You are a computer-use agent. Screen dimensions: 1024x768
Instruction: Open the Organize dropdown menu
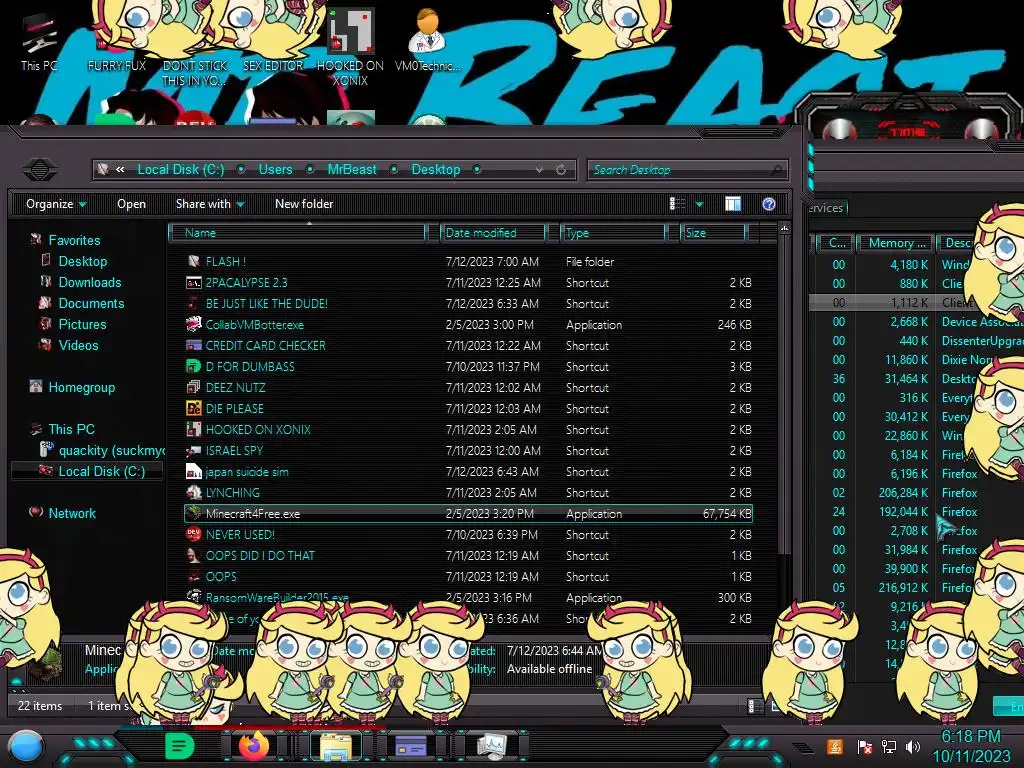tap(56, 204)
